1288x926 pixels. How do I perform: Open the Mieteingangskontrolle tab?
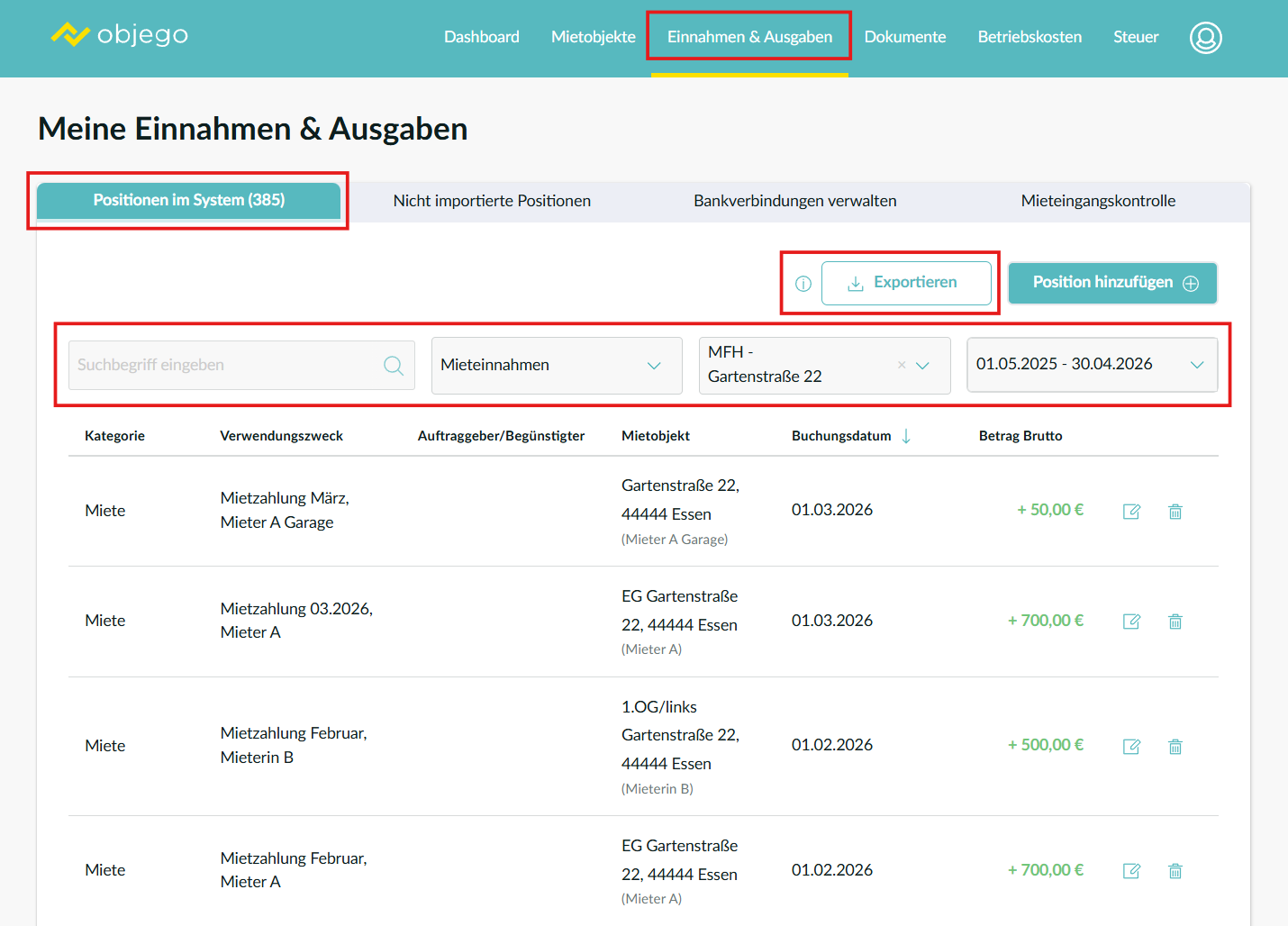tap(1098, 201)
